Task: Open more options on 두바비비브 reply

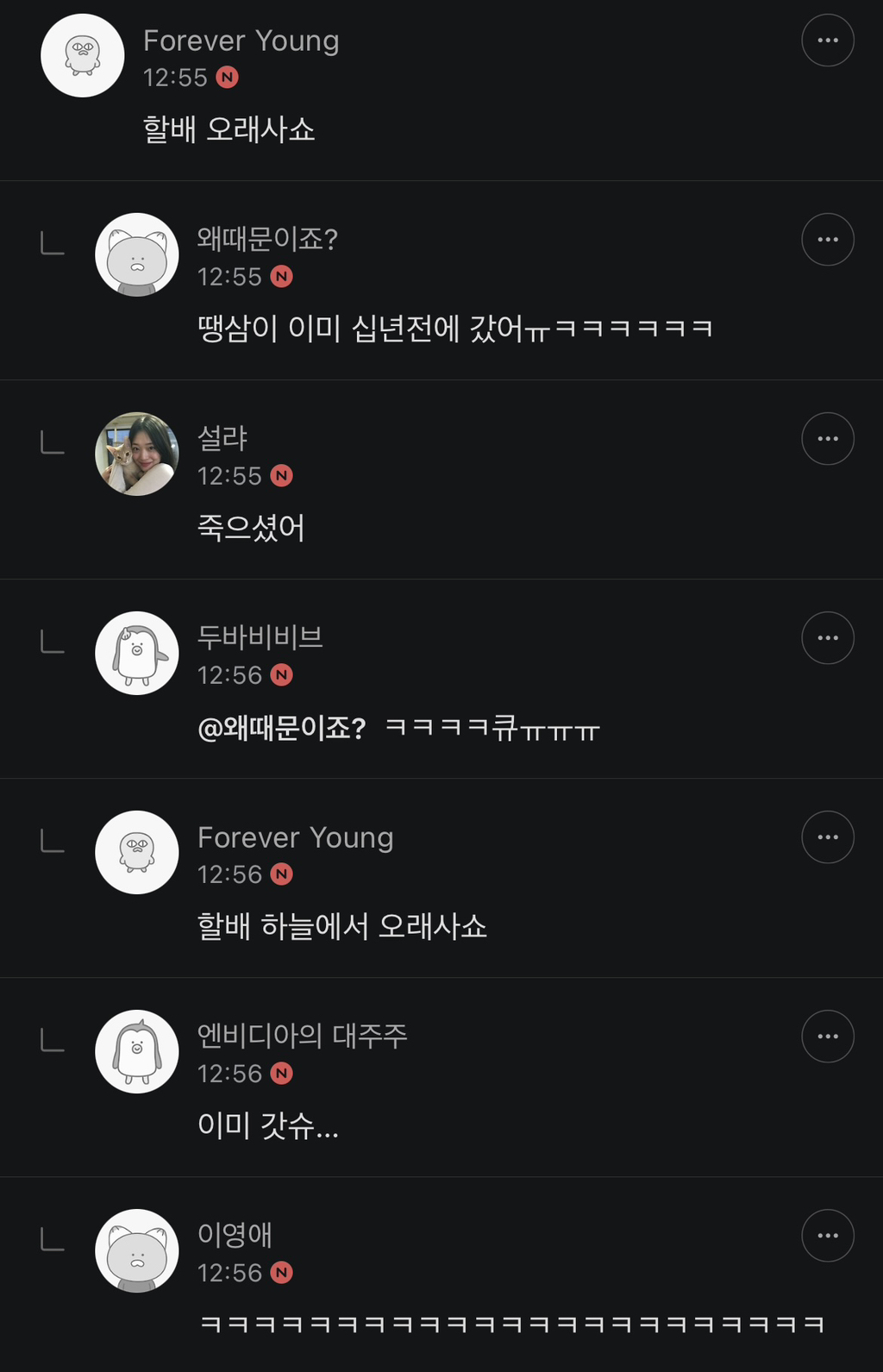Action: (827, 638)
